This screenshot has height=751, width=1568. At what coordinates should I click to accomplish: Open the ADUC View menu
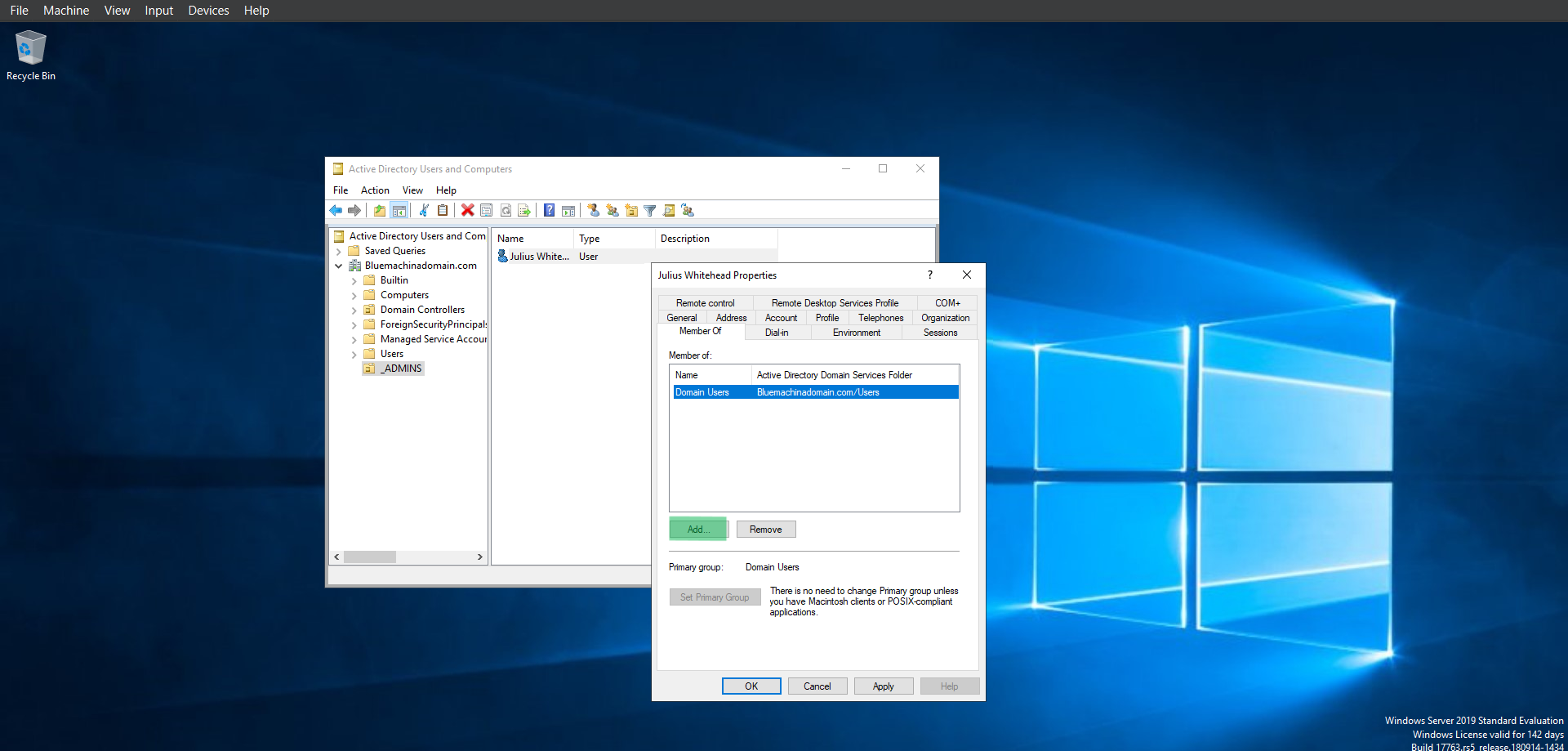pyautogui.click(x=412, y=190)
